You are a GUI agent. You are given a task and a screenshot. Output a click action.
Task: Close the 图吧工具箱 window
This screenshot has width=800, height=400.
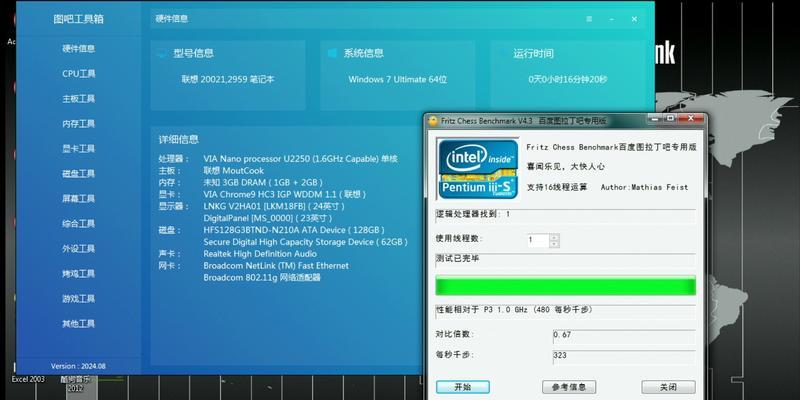point(634,19)
